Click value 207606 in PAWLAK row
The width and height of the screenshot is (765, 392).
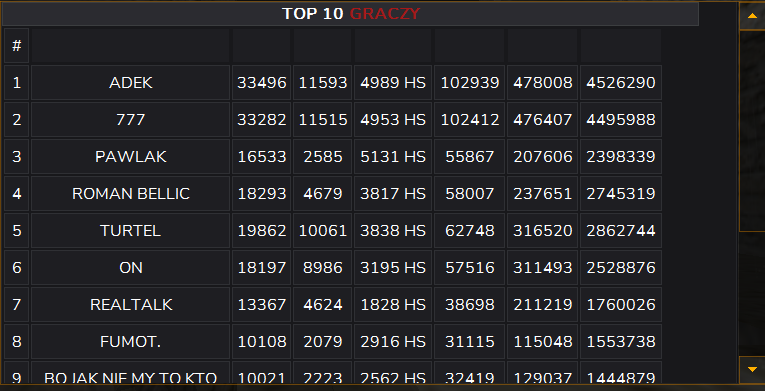pos(543,157)
